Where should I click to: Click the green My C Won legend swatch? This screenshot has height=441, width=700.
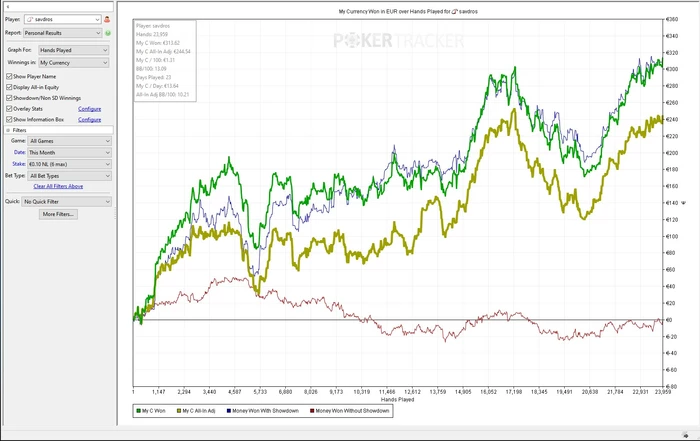tap(138, 411)
